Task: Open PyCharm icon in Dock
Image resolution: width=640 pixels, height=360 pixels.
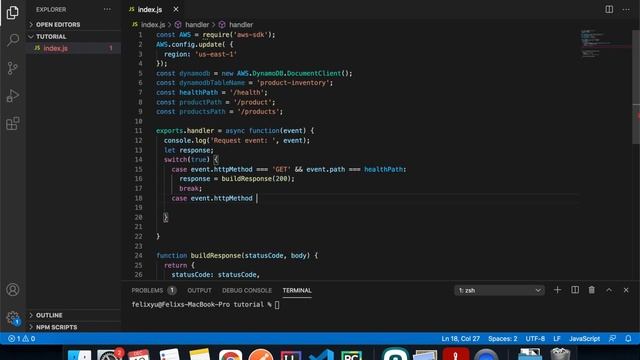Action: tap(351, 354)
